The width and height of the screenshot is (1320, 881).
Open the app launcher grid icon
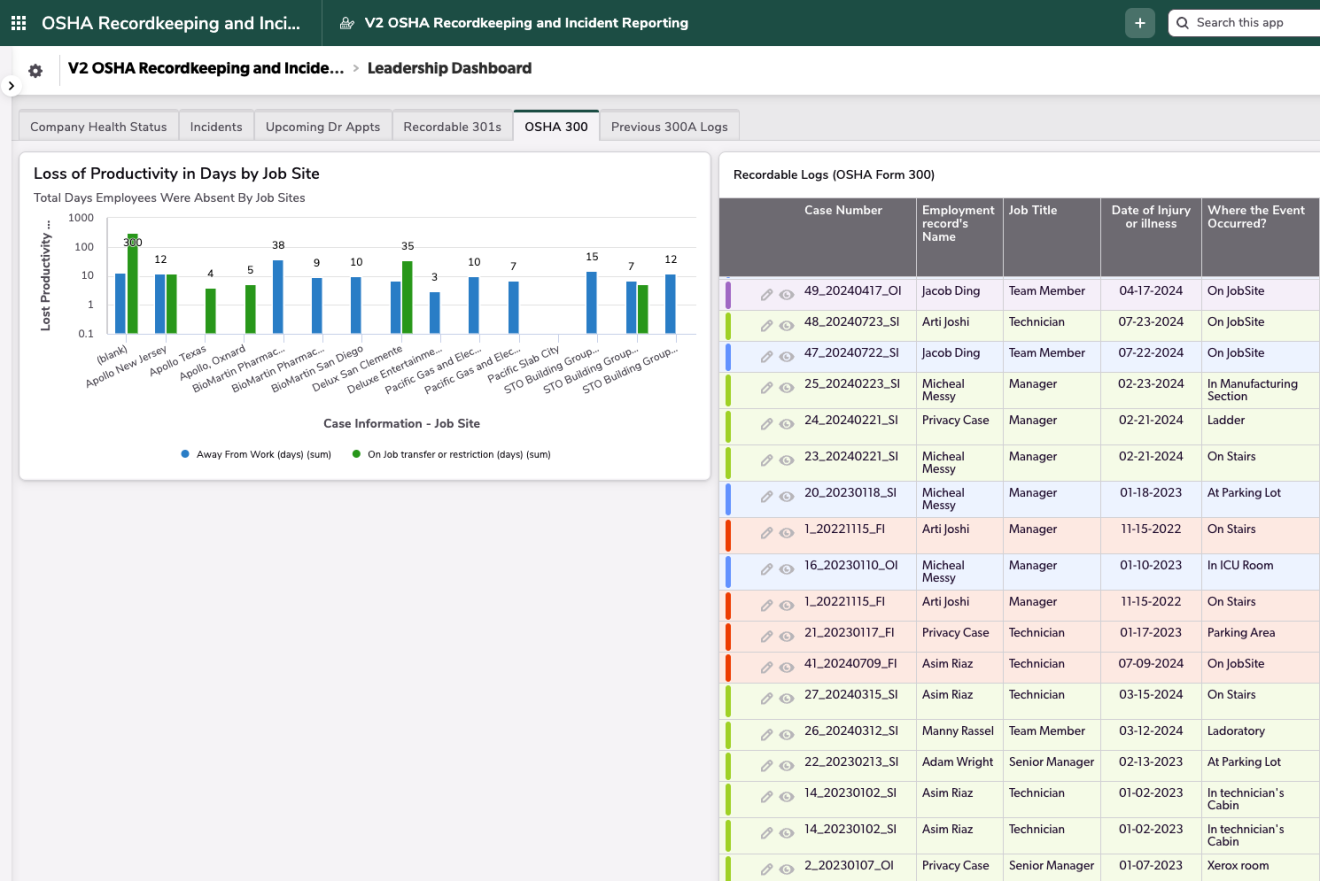tap(19, 23)
